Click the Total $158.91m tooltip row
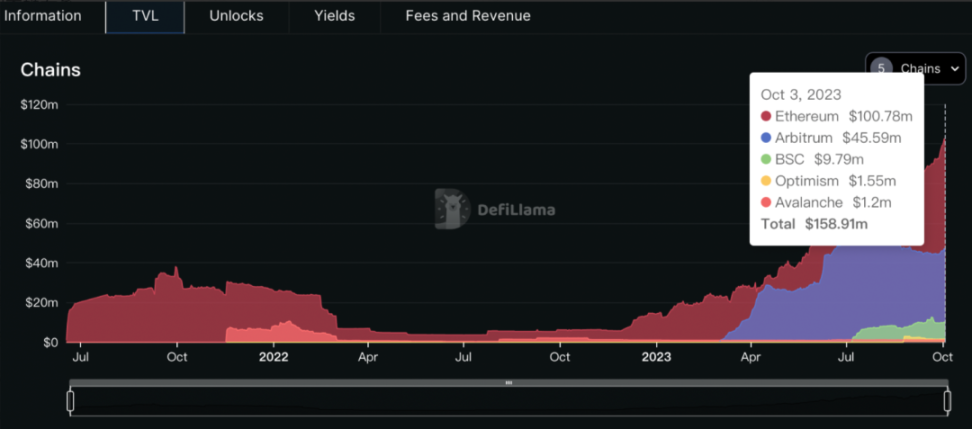 coord(814,224)
